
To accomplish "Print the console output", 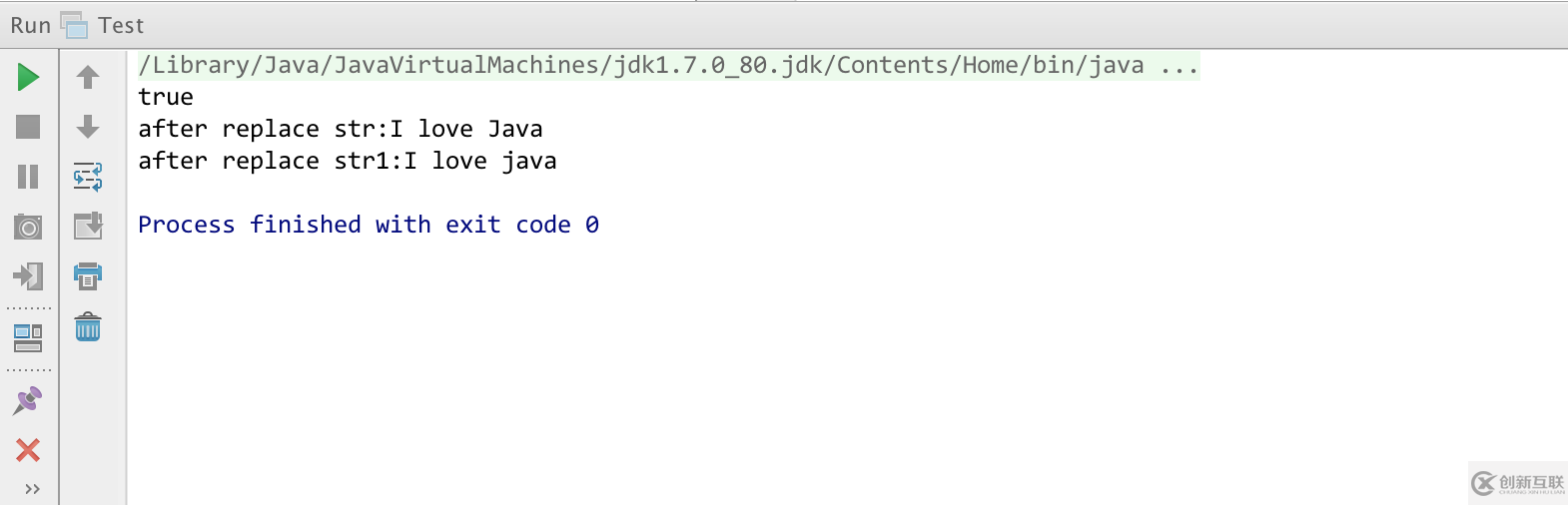I will coord(88,275).
